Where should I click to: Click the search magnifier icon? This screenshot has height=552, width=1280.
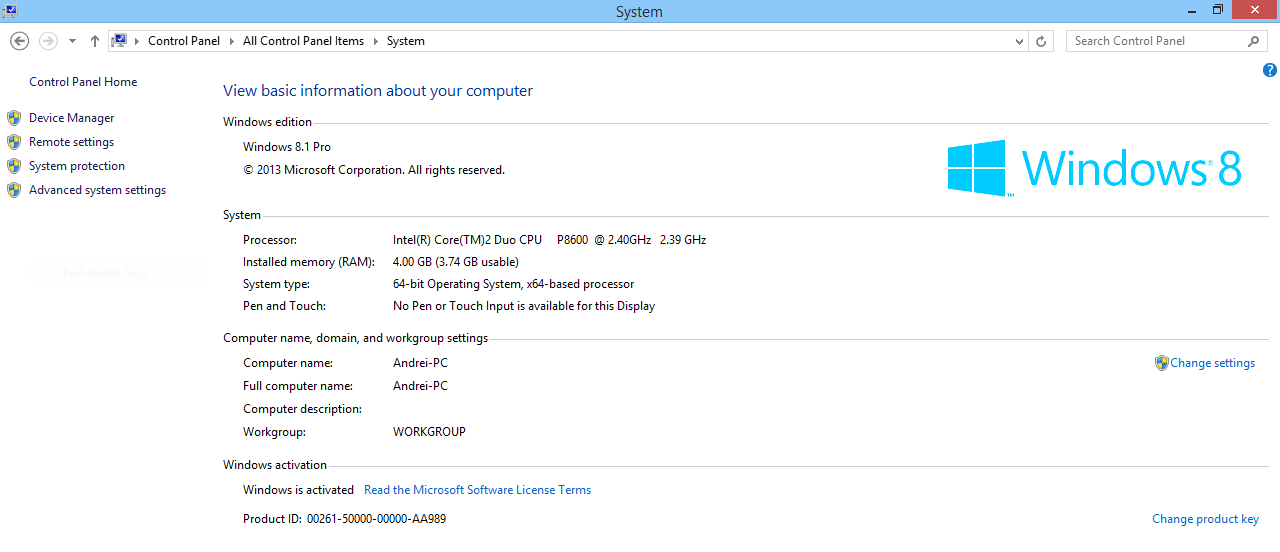1254,41
